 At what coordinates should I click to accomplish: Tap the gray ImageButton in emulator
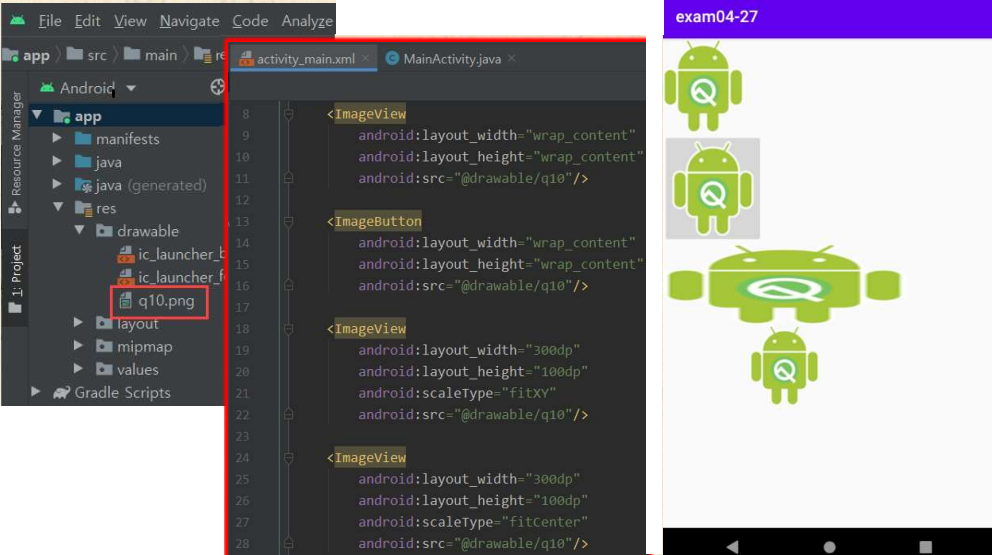(x=712, y=189)
